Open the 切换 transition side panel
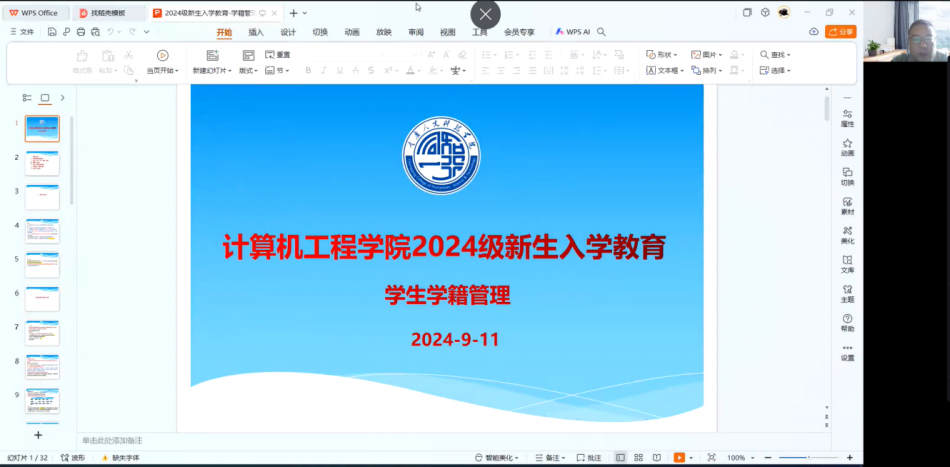 click(x=848, y=177)
